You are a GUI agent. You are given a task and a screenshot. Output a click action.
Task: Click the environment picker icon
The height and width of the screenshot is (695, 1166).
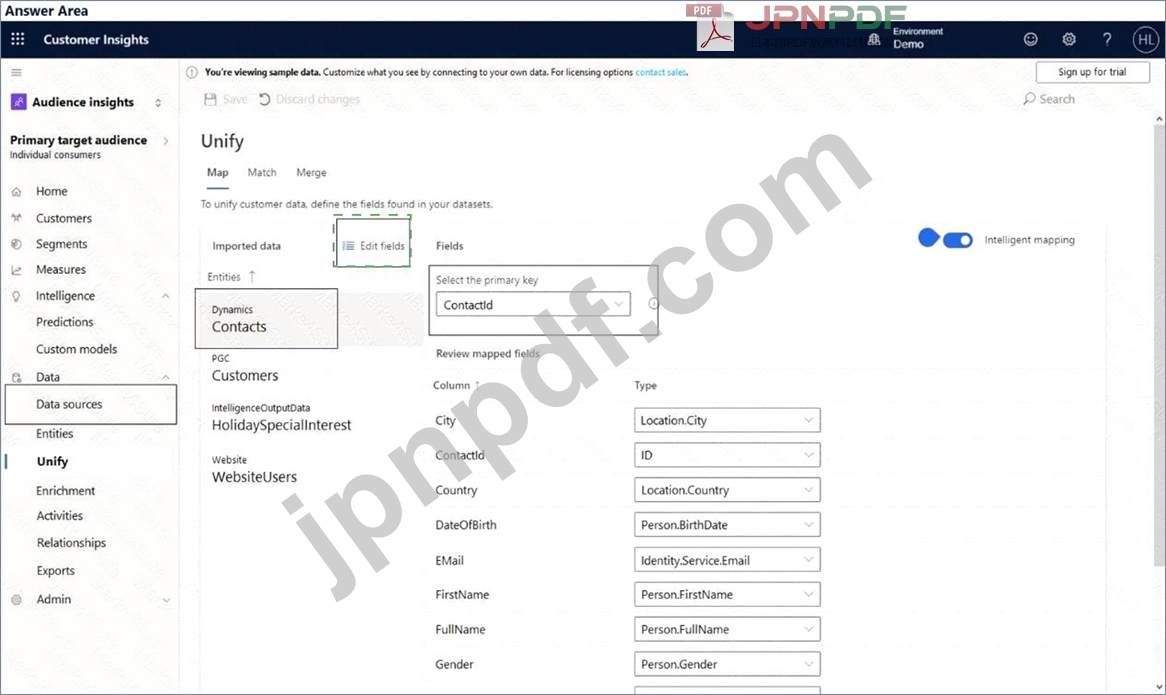(874, 39)
